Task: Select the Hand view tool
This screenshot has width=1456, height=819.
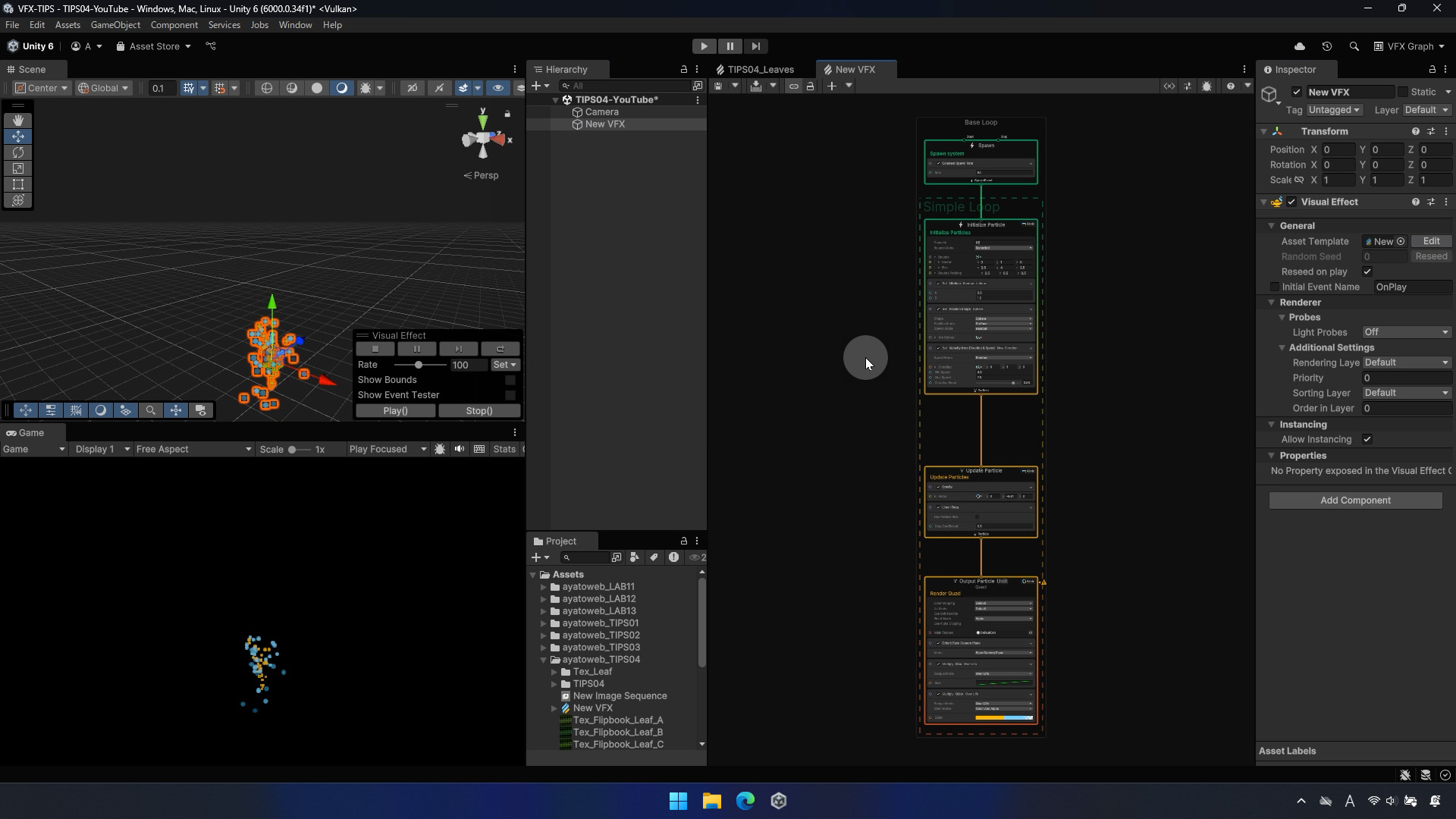Action: 18,121
